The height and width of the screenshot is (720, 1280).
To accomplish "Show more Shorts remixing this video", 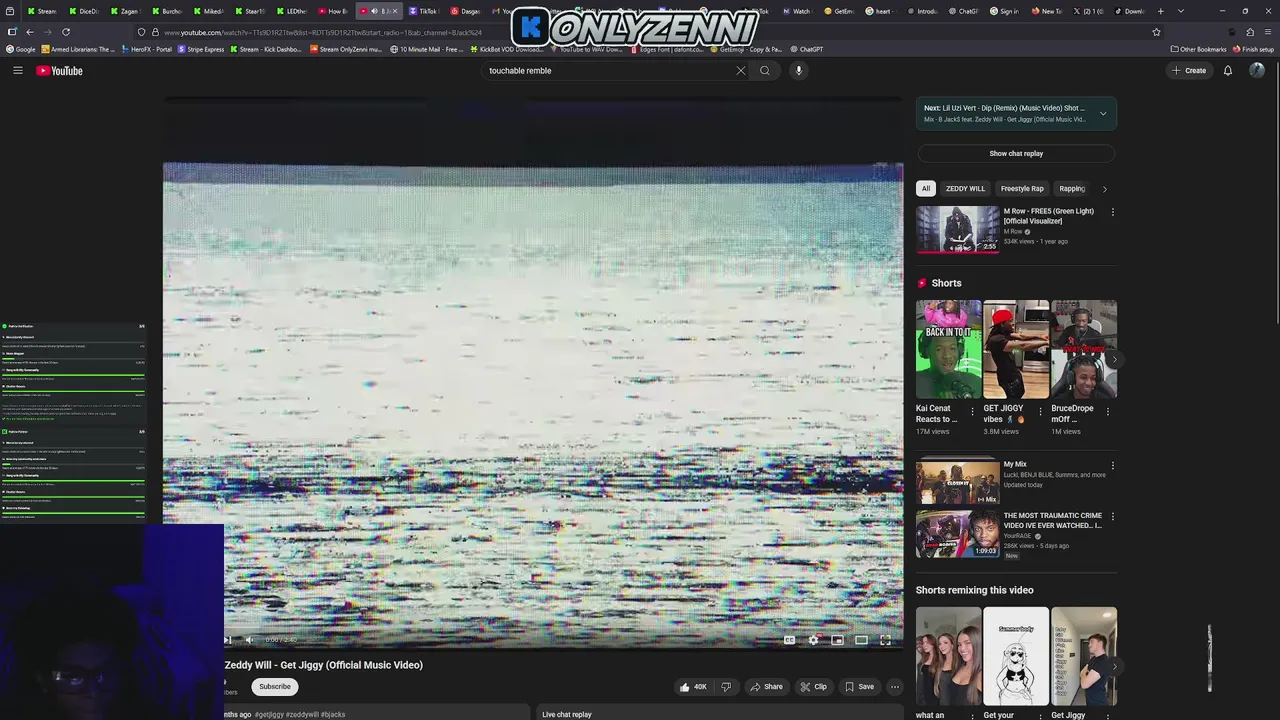I will click(x=1114, y=667).
